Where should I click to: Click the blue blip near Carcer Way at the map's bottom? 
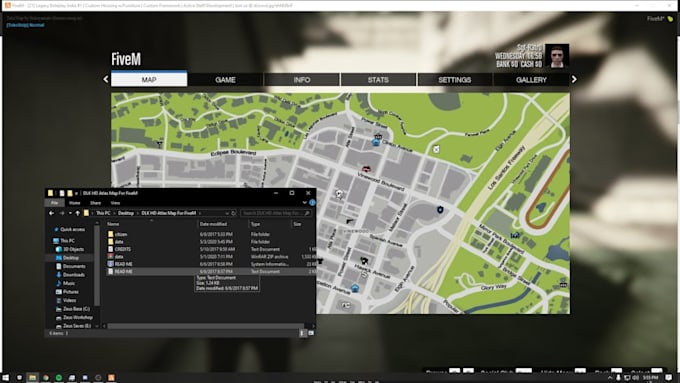pos(355,288)
